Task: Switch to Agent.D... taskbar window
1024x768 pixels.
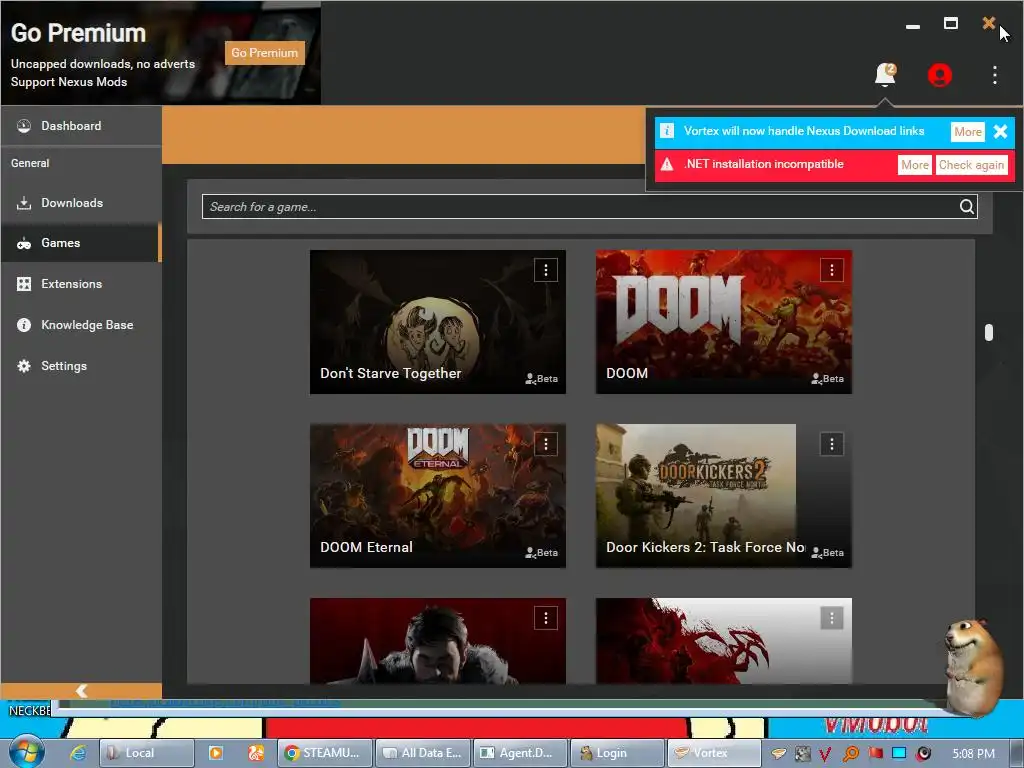Action: coord(520,753)
